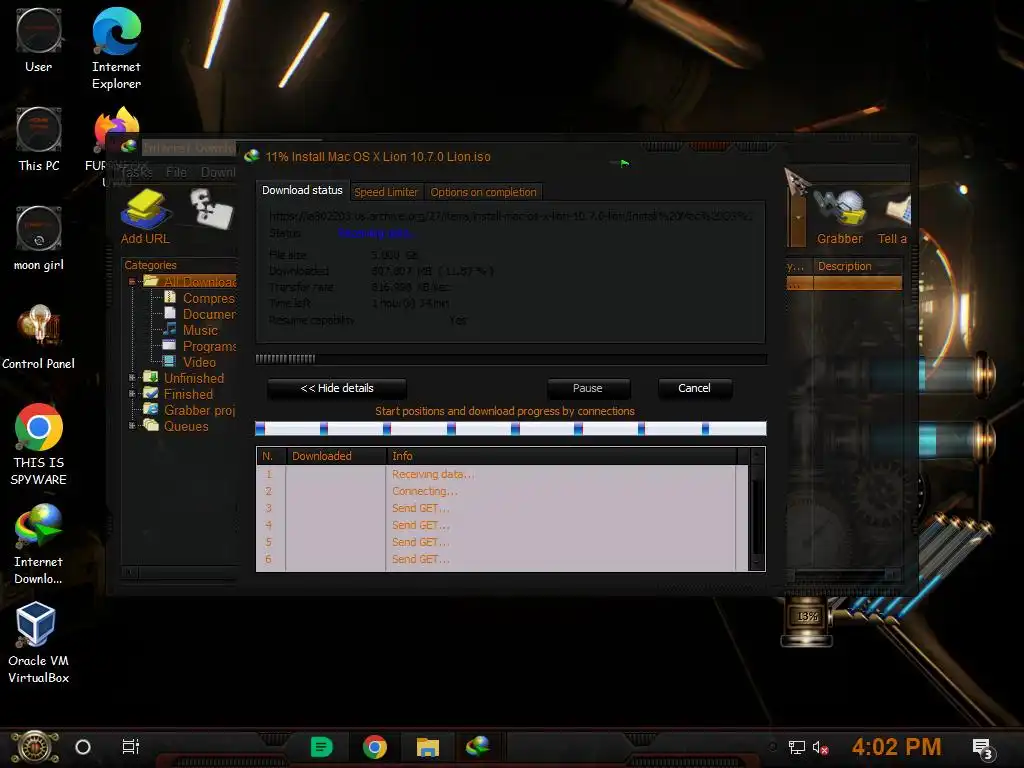Click the connections progress strip
Viewport: 1024px width, 768px height.
(x=511, y=428)
